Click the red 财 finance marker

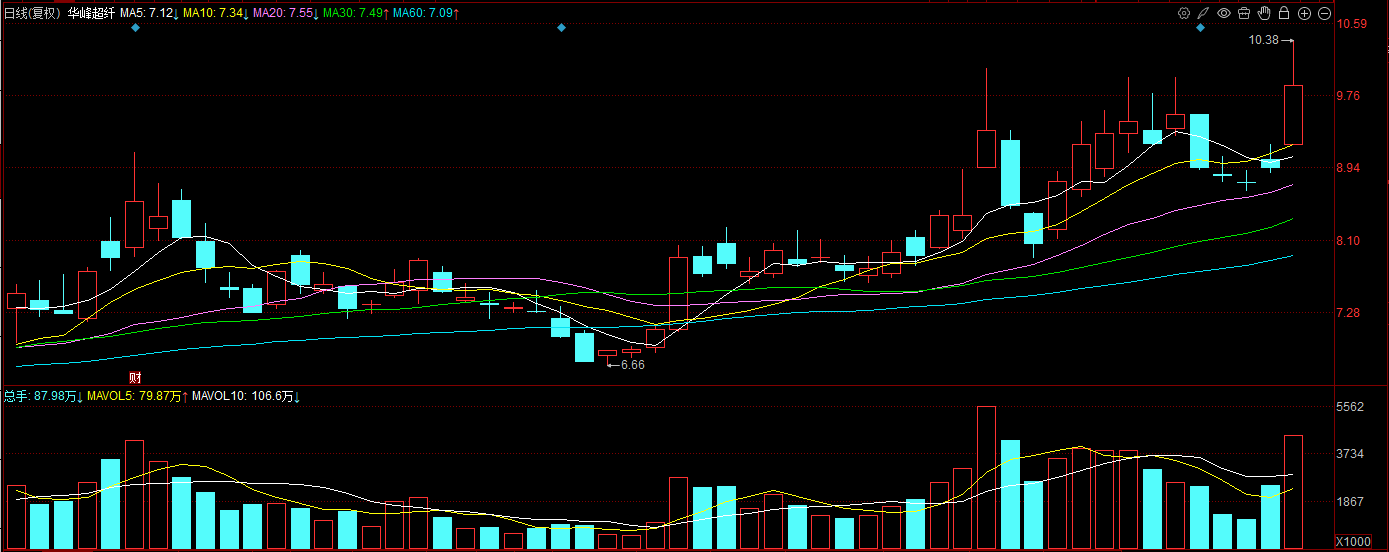pyautogui.click(x=135, y=377)
